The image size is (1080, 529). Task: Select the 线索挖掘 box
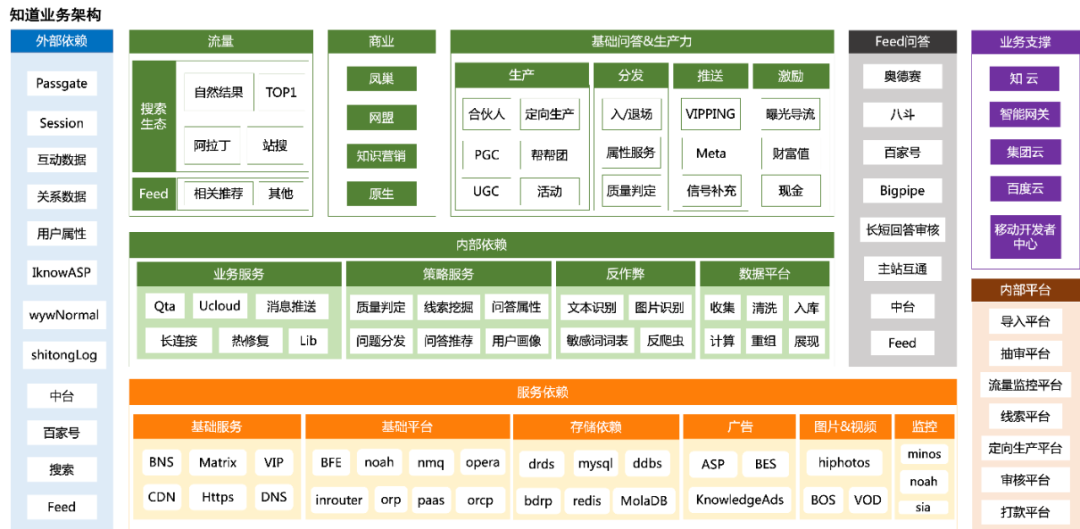[x=448, y=307]
